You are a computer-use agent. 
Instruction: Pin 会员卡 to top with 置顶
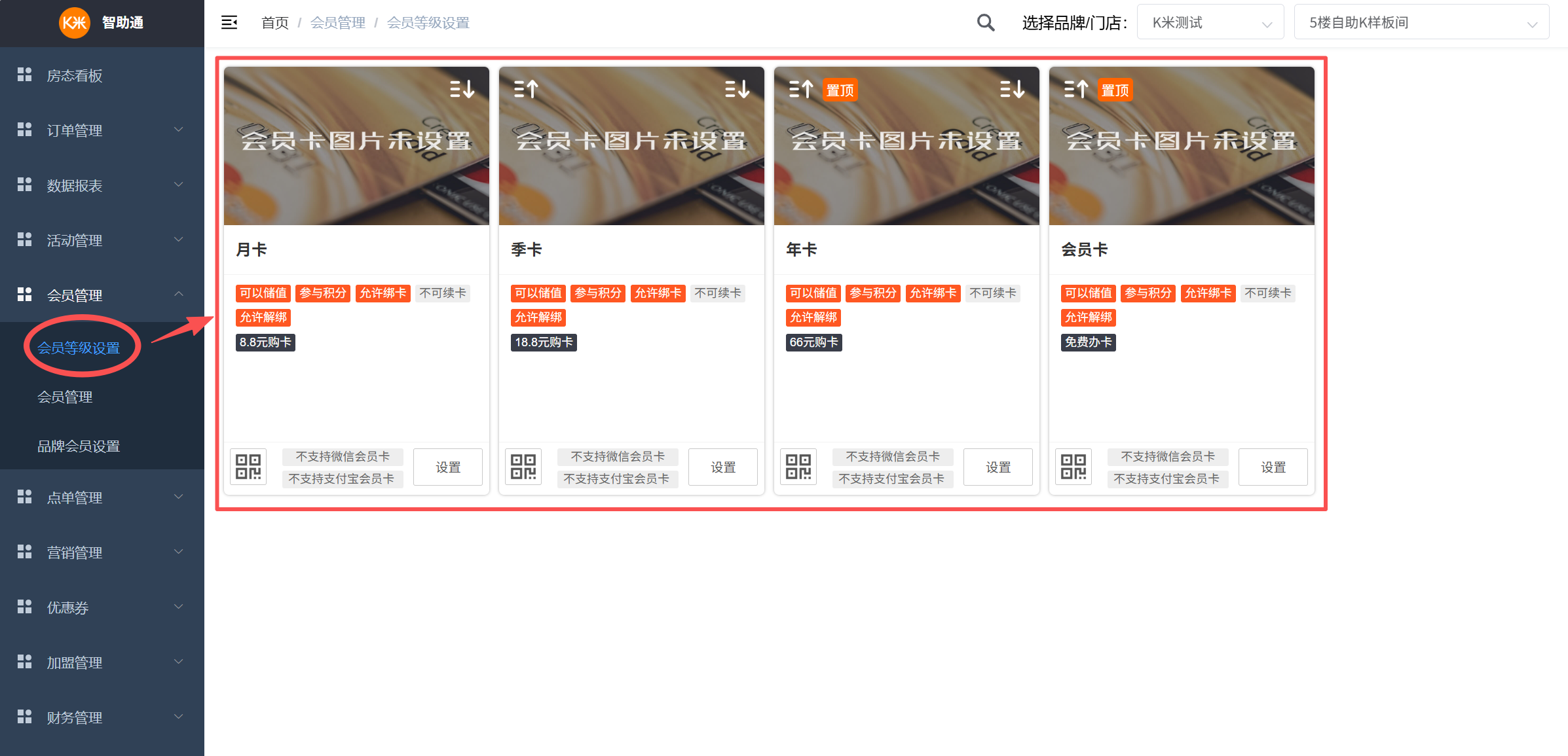(x=1115, y=90)
